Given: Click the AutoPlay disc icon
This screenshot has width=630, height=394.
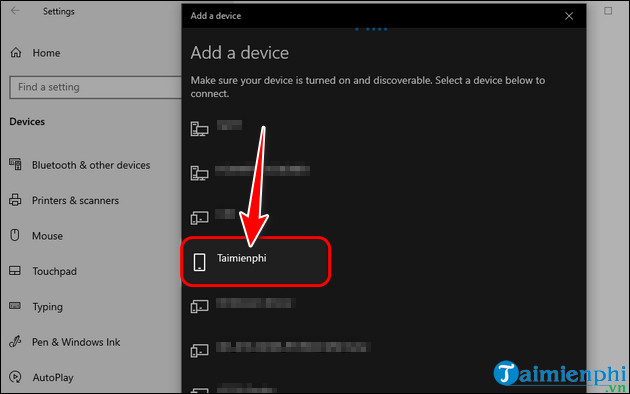Looking at the screenshot, I should tap(15, 377).
